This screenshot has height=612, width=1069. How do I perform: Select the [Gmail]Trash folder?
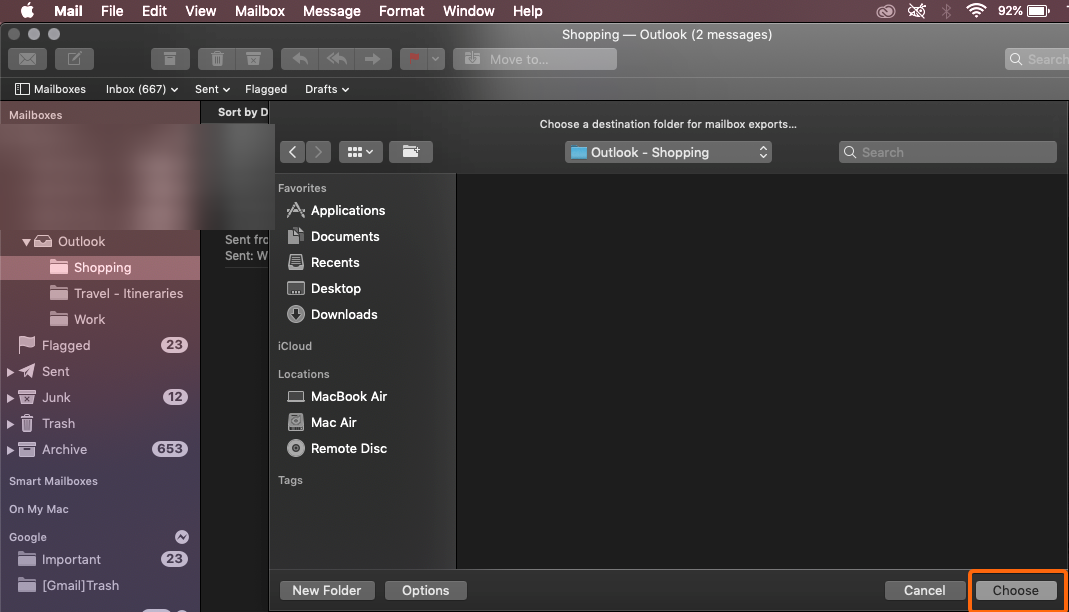tap(100, 585)
